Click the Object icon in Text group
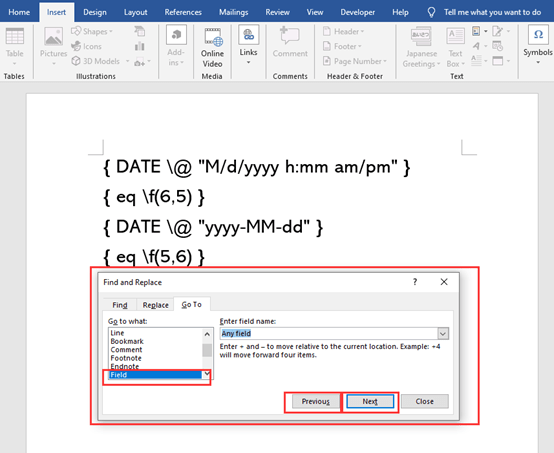 pos(497,61)
